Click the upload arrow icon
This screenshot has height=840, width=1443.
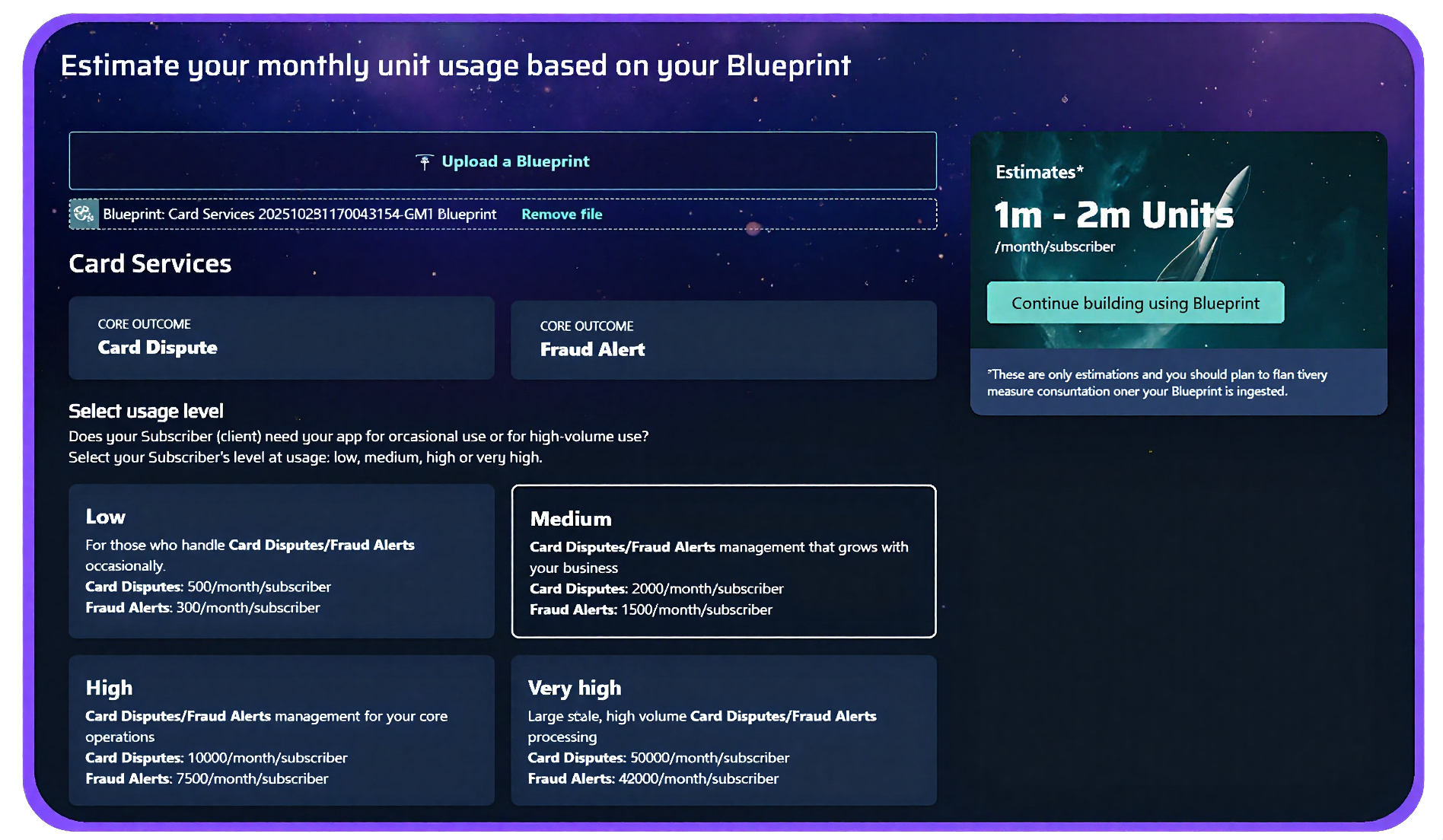click(424, 160)
